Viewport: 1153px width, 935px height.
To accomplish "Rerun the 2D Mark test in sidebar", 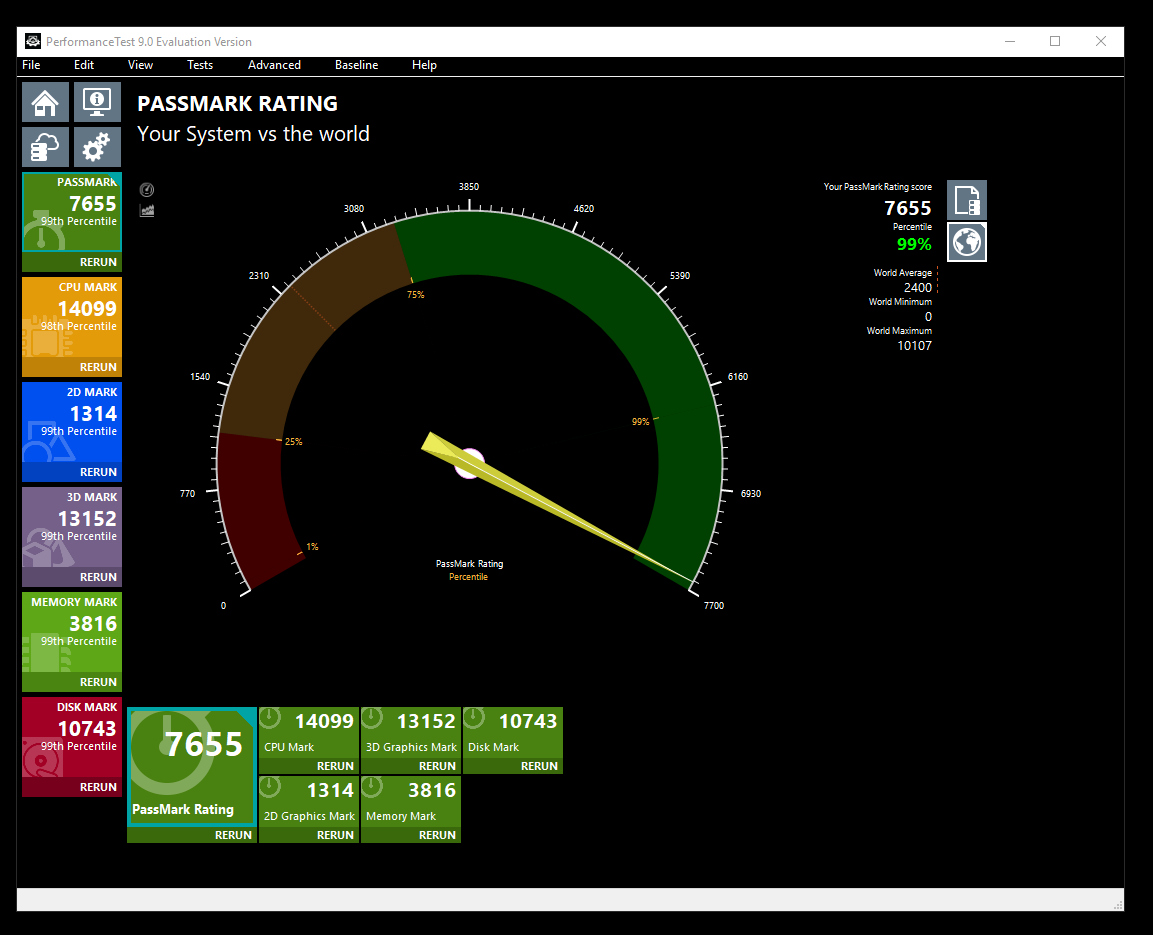I will [72, 472].
